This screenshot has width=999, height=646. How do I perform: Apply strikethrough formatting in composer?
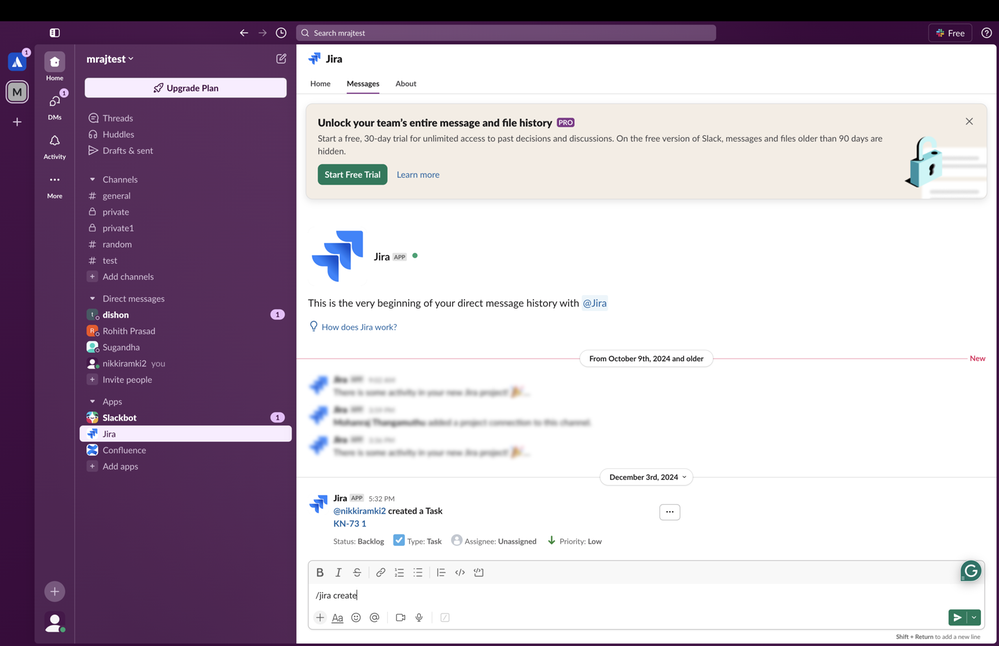357,572
